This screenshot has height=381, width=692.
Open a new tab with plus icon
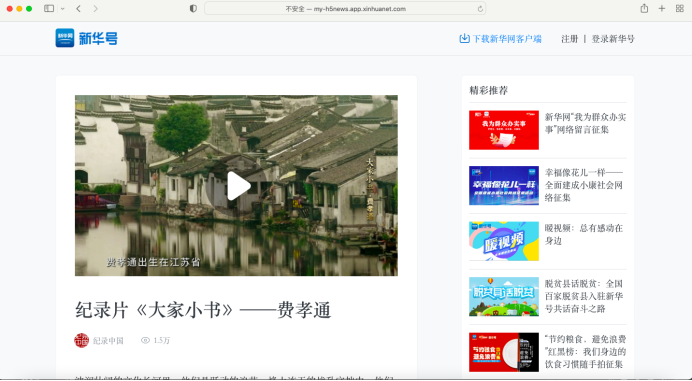[x=662, y=8]
